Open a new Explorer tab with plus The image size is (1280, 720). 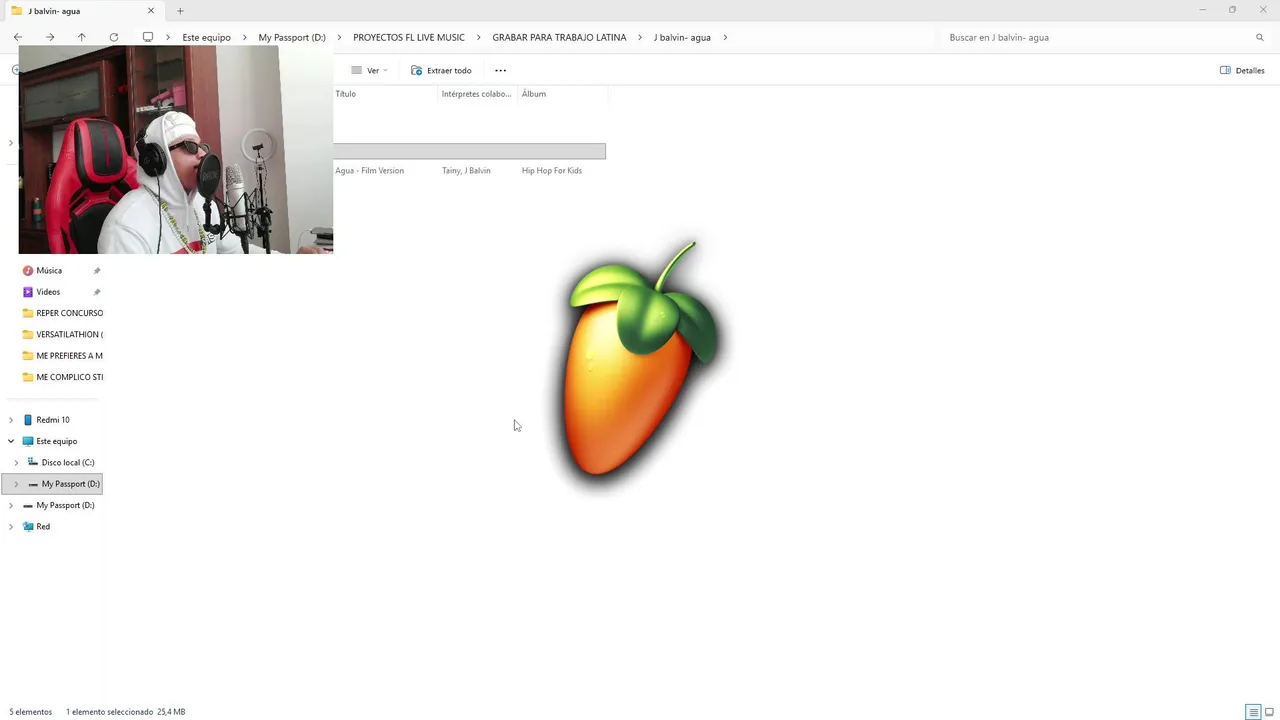coord(180,11)
